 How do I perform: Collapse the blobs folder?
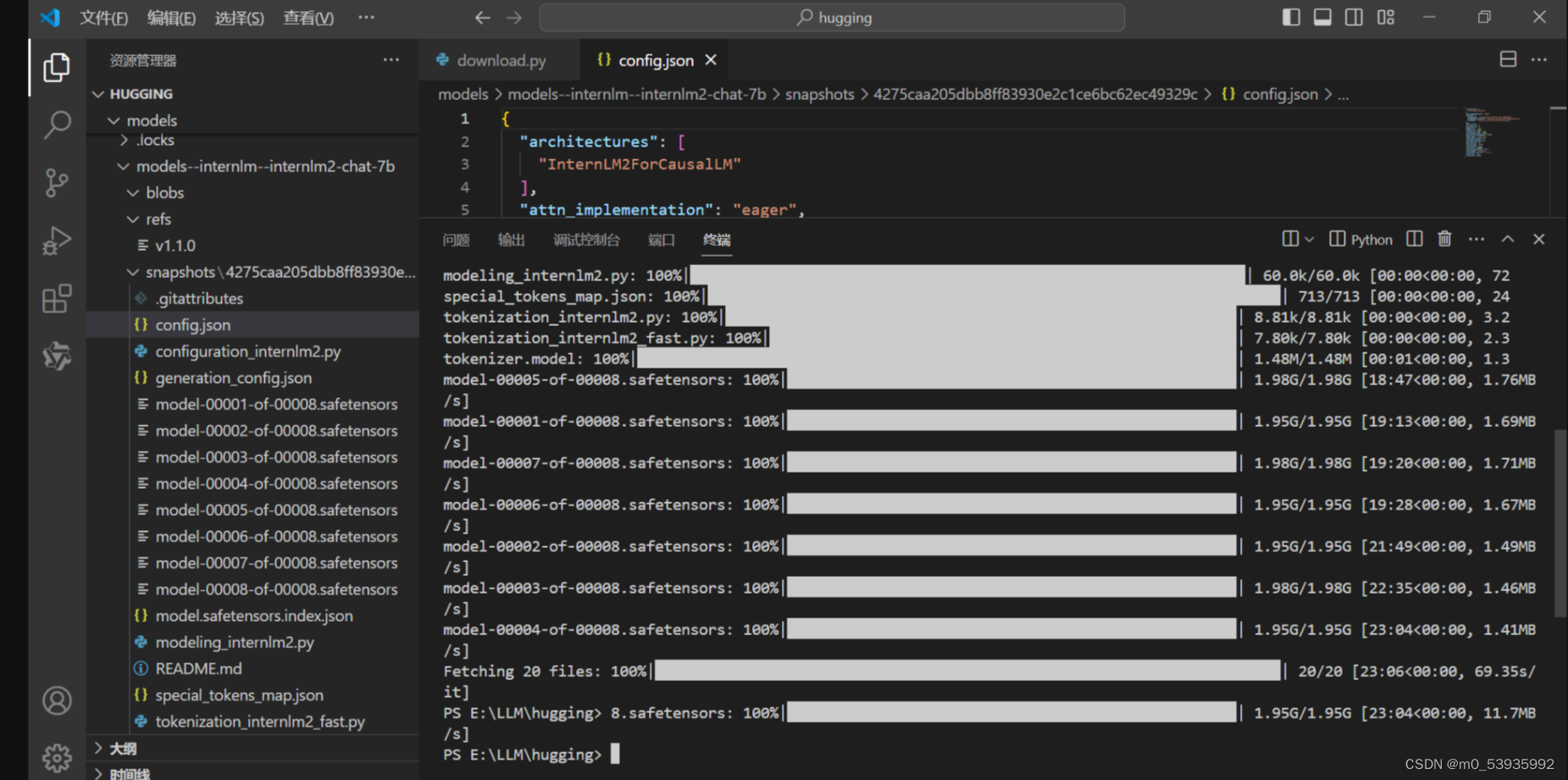[x=252, y=192]
